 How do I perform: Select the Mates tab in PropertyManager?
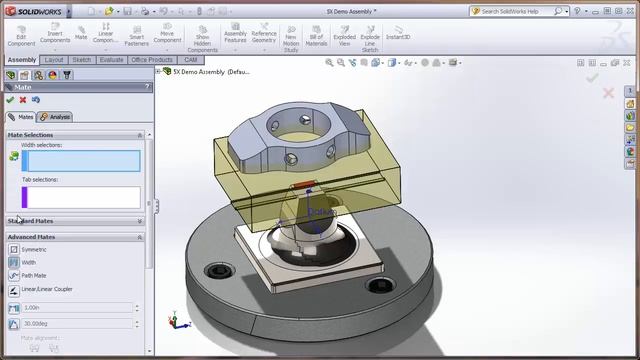(20, 117)
